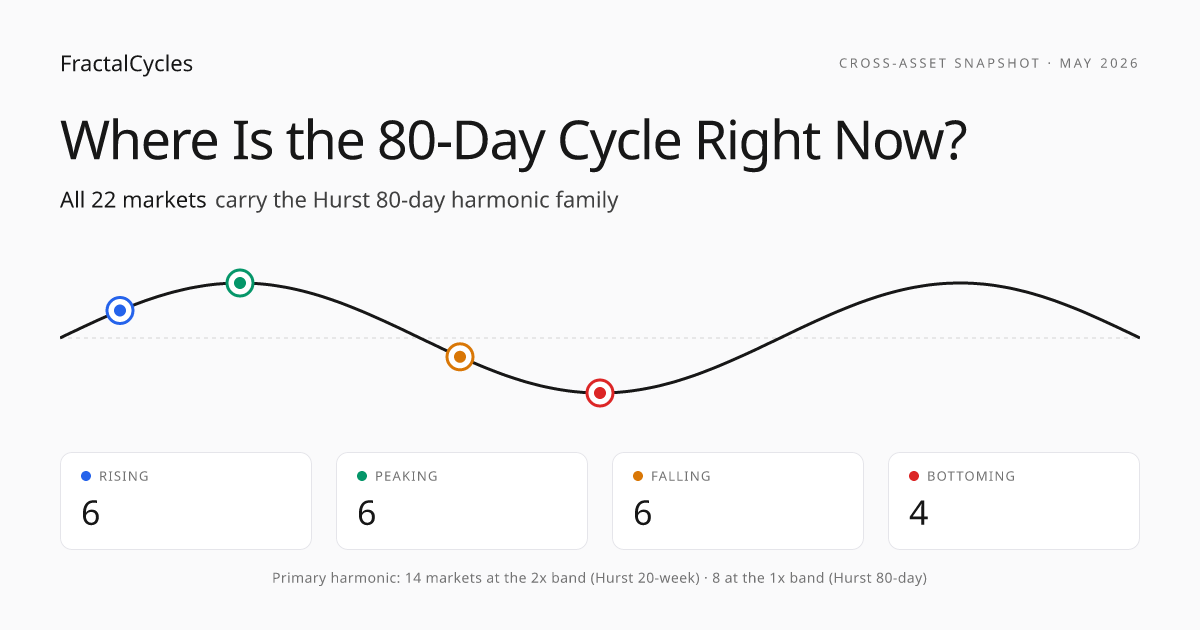The image size is (1200, 630).
Task: Click the green peaking marker on the wave
Action: pos(240,283)
